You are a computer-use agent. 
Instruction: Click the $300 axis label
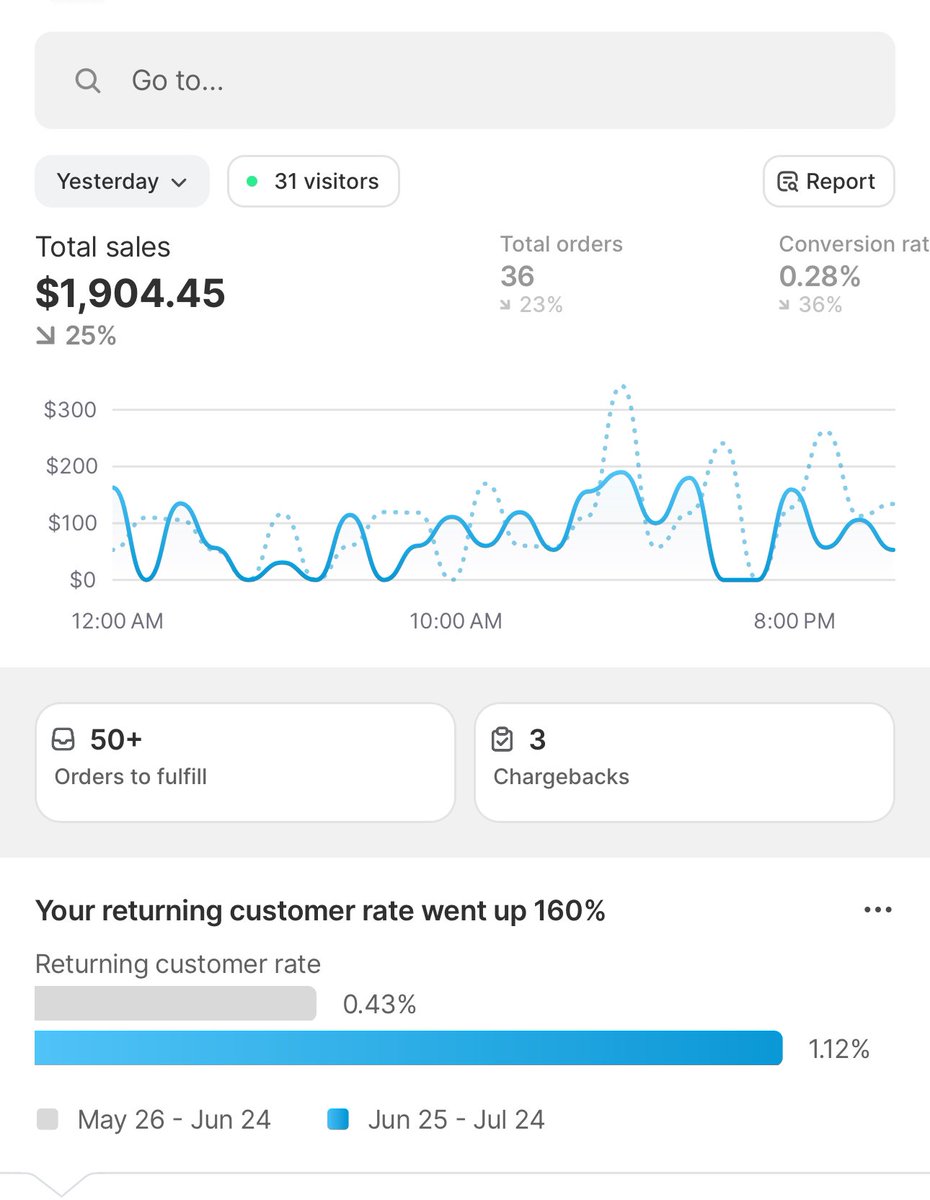pyautogui.click(x=70, y=410)
